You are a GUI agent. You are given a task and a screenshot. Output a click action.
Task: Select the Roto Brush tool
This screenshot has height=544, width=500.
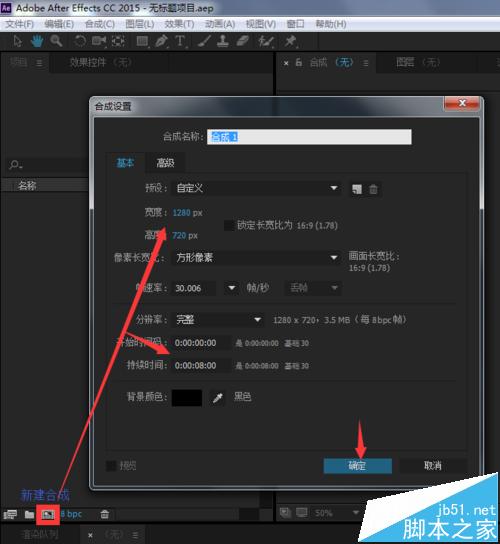[x=266, y=41]
